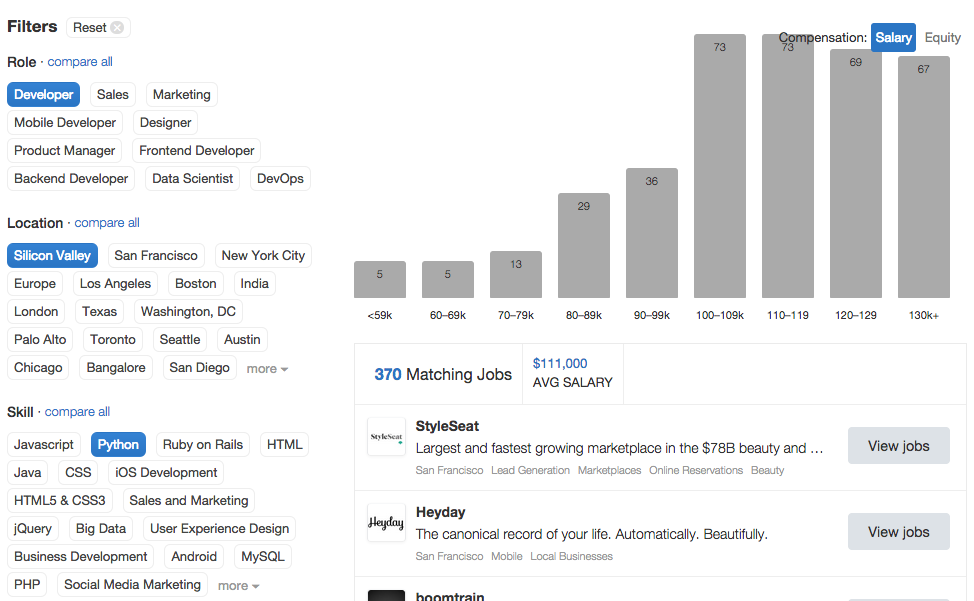Image resolution: width=974 pixels, height=601 pixels.
Task: Expand more skills dropdown
Action: pos(238,586)
